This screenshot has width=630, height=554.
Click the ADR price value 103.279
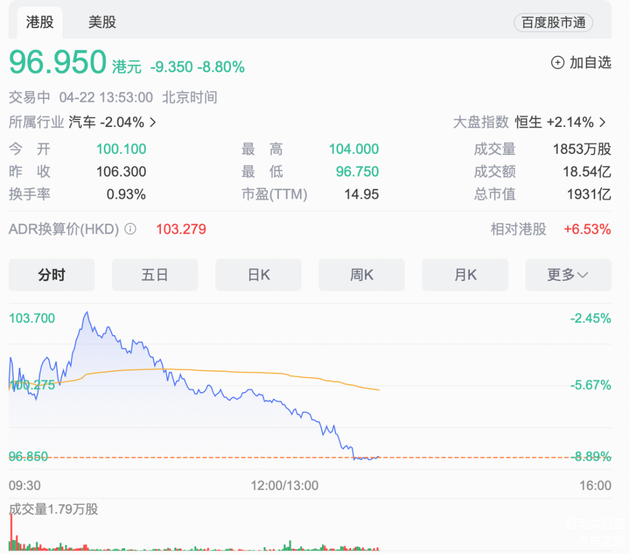pyautogui.click(x=181, y=229)
